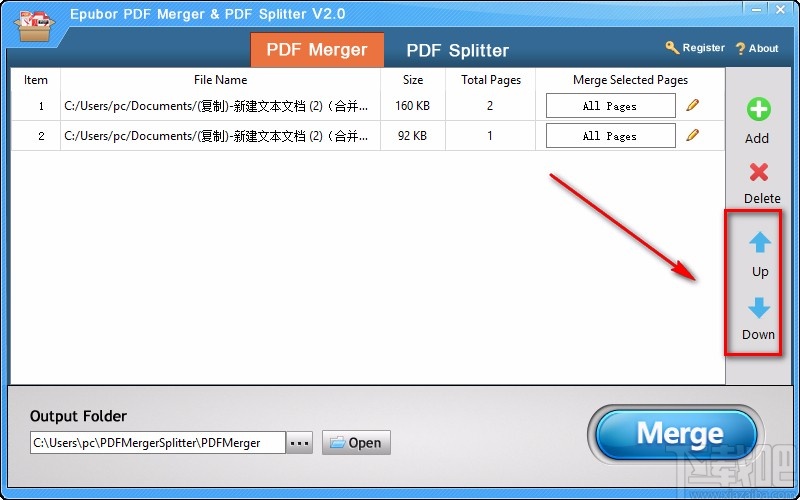Click the All Pages box in row 2

611,136
